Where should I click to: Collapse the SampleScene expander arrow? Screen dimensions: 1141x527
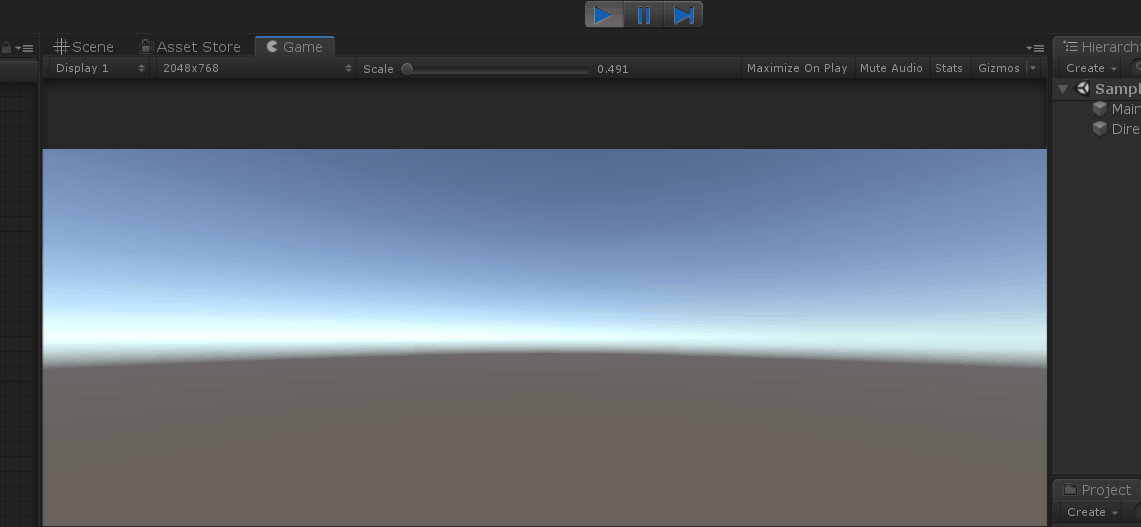[x=1063, y=89]
